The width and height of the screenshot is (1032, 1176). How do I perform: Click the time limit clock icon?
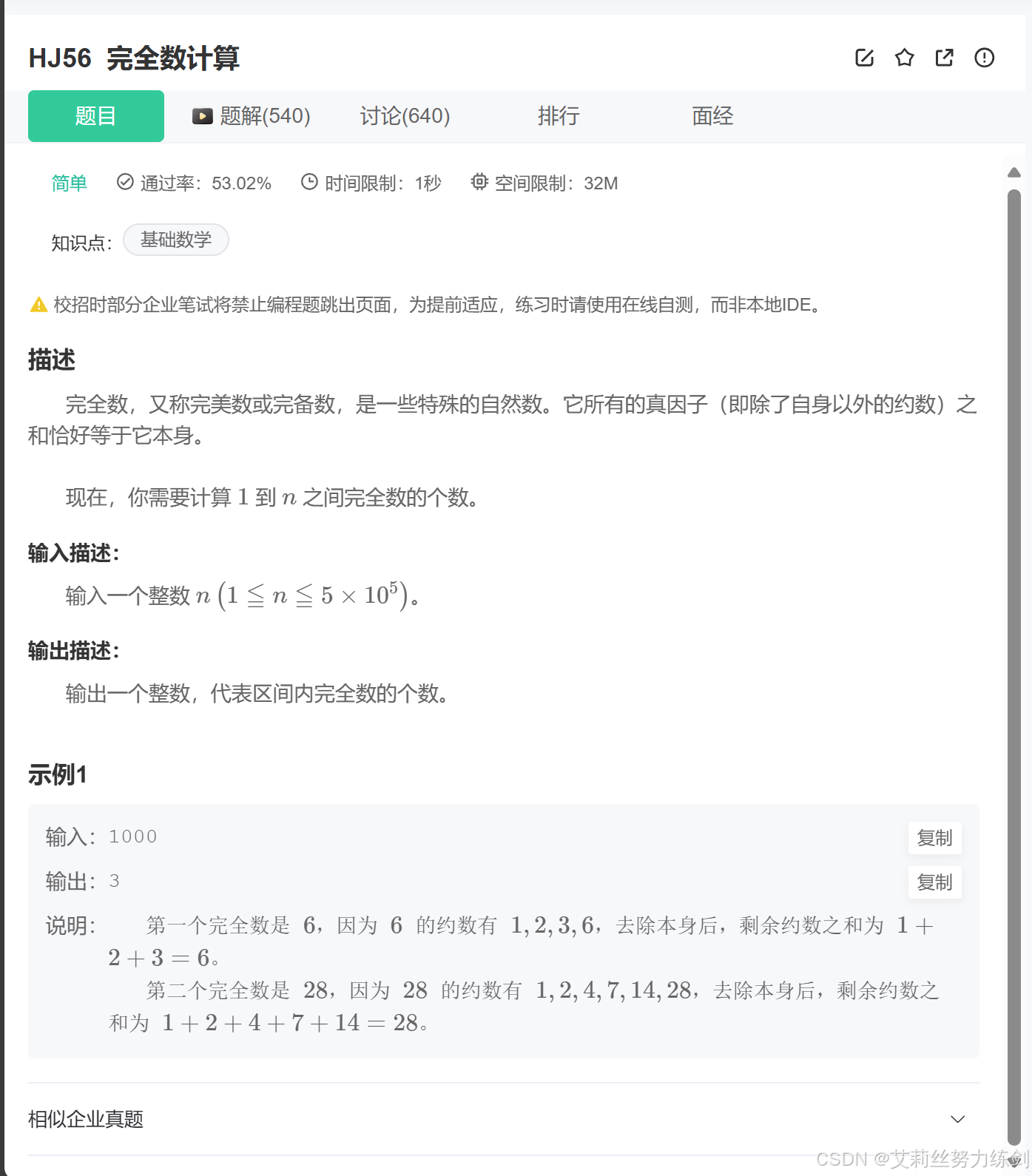(x=309, y=182)
